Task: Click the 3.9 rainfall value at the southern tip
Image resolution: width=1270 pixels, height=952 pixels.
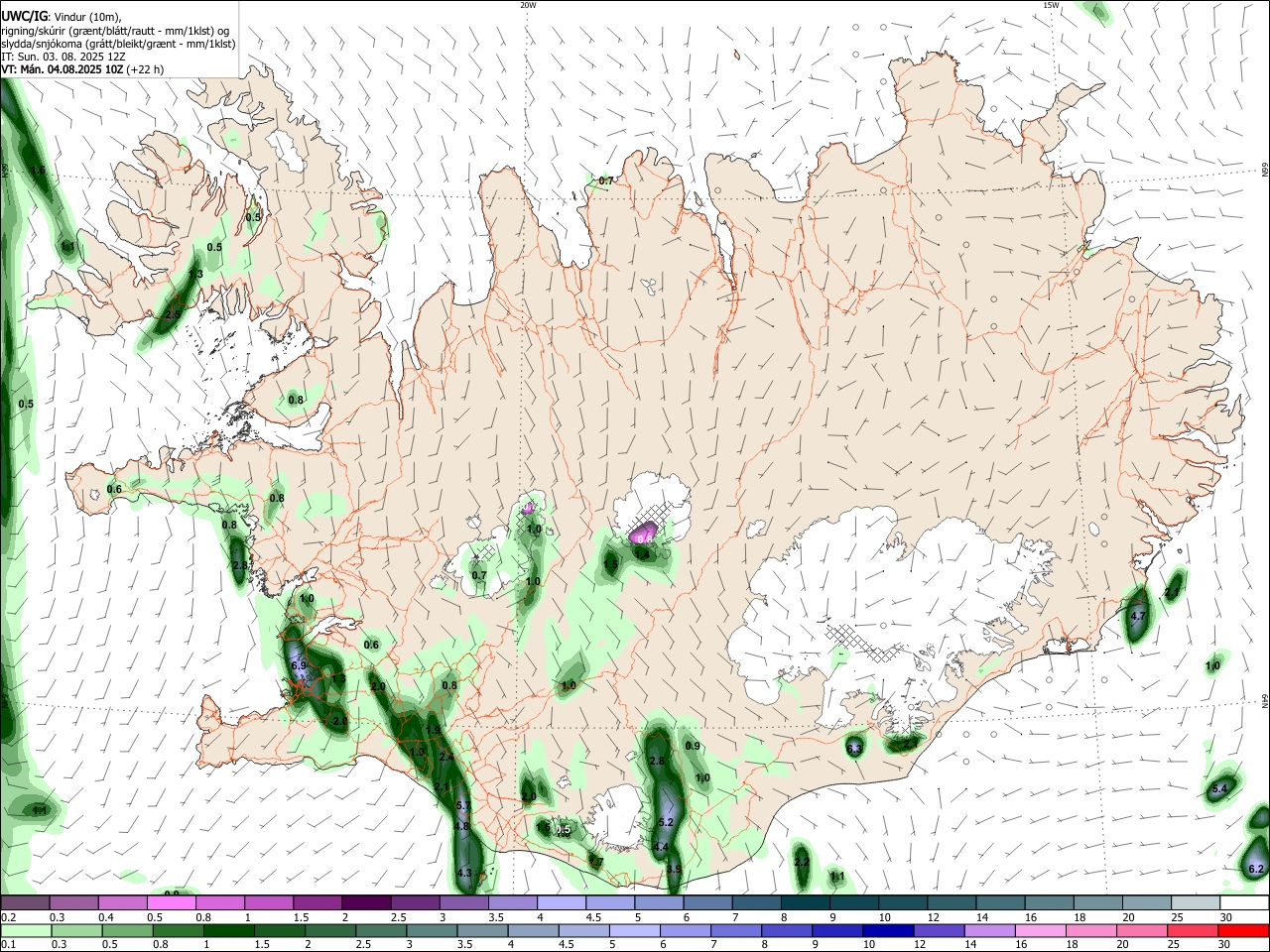Action: click(x=674, y=870)
